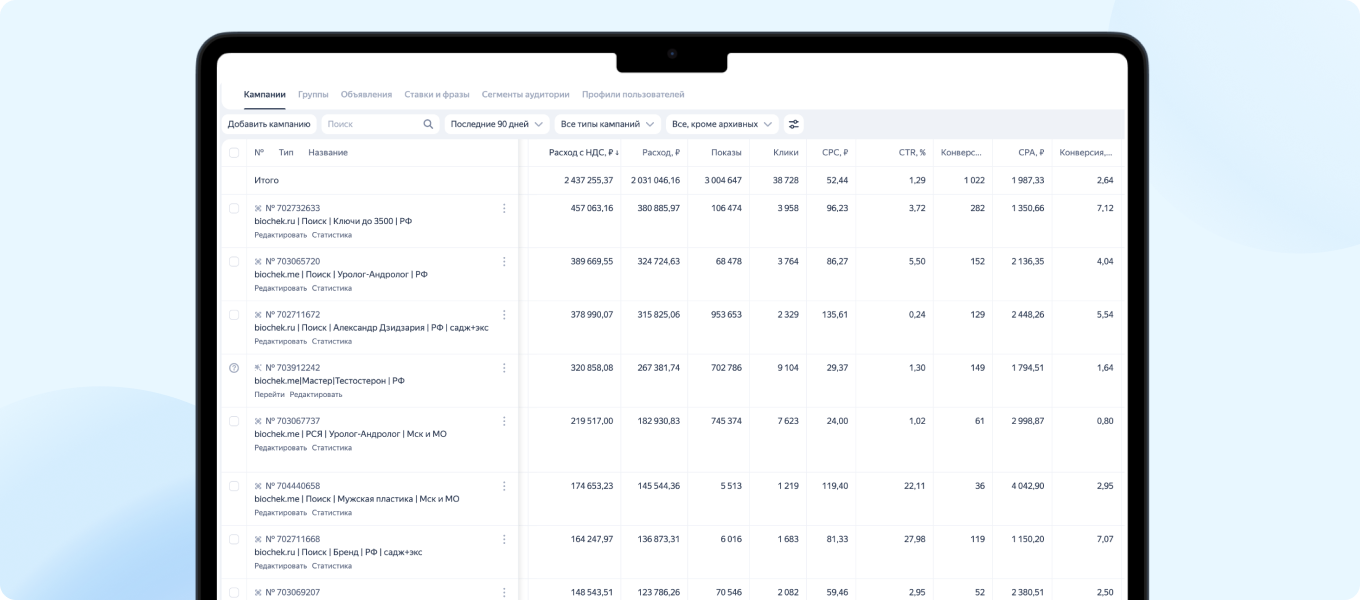Image resolution: width=1360 pixels, height=600 pixels.
Task: Open three-dot menu for campaign 702711672
Action: point(504,314)
